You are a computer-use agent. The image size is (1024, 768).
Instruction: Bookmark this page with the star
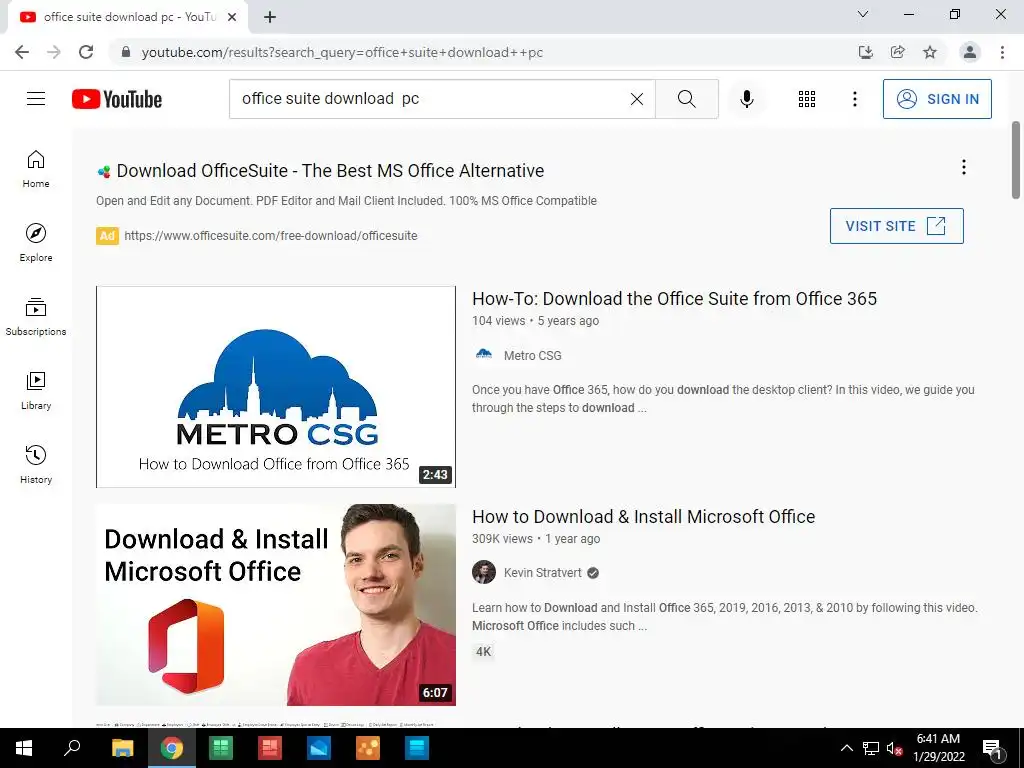pyautogui.click(x=930, y=52)
